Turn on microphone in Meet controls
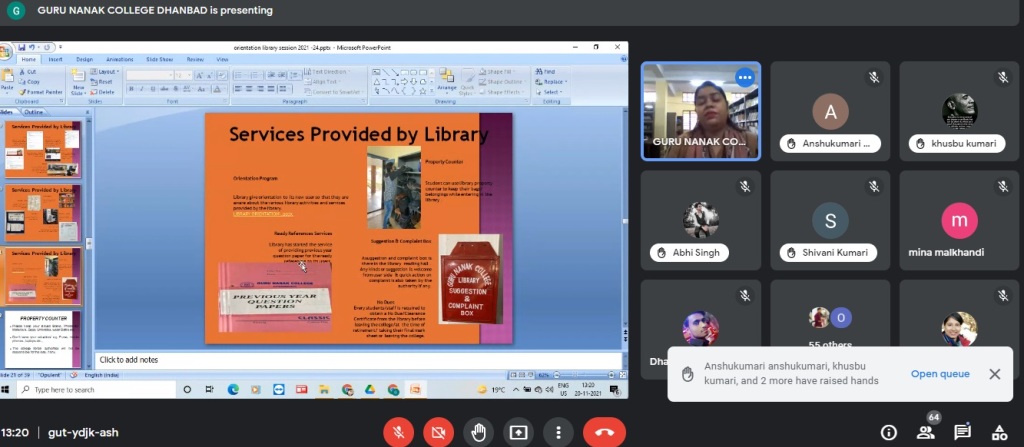This screenshot has width=1024, height=447. pos(398,433)
